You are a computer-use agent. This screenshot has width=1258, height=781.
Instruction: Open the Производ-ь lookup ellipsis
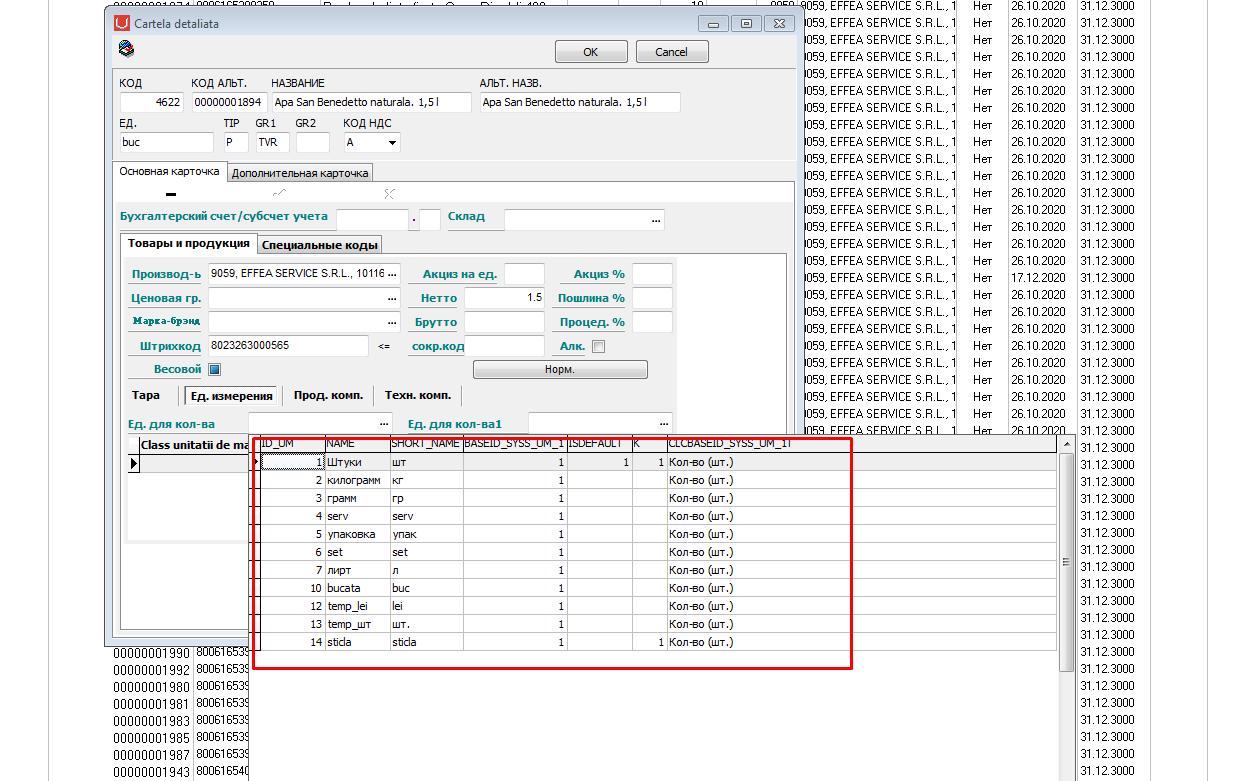[x=393, y=273]
